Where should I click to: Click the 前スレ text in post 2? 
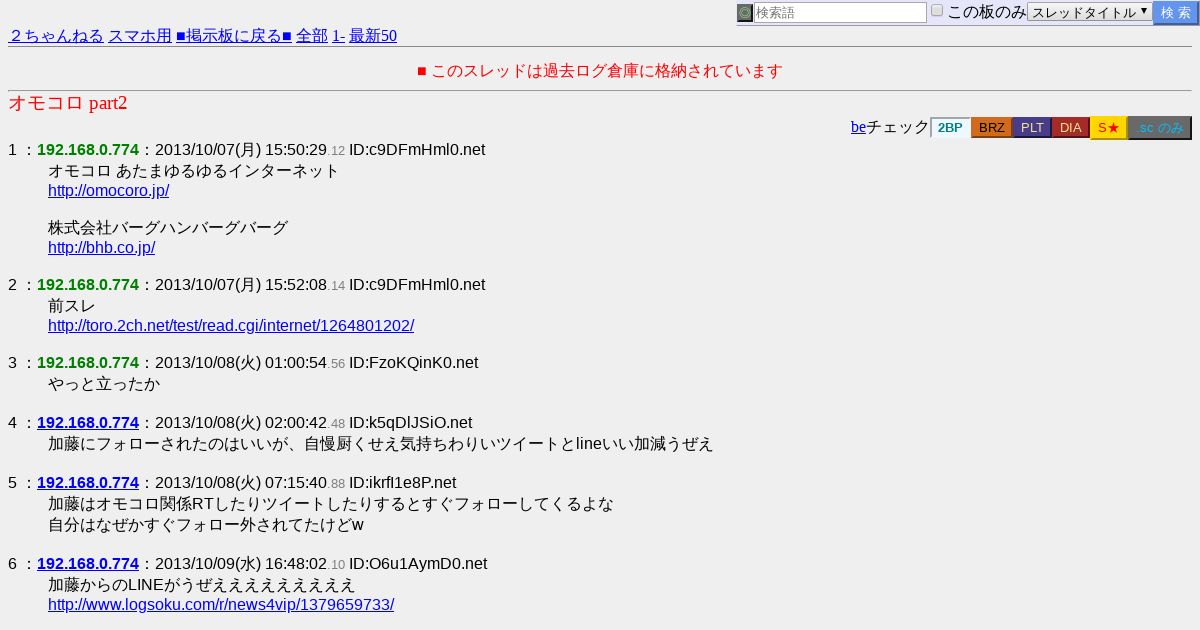[72, 305]
